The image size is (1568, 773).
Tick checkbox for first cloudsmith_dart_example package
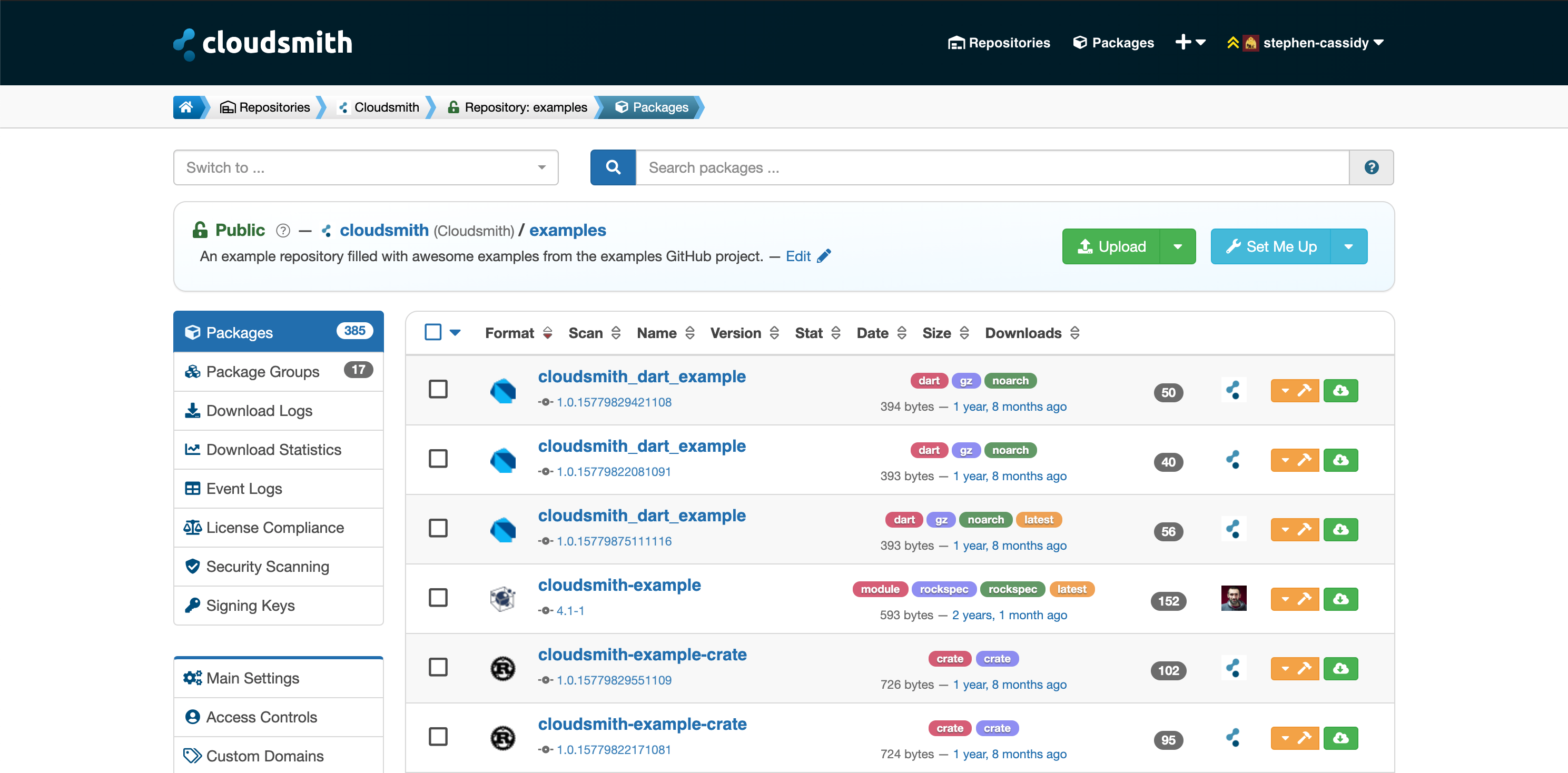coord(438,390)
